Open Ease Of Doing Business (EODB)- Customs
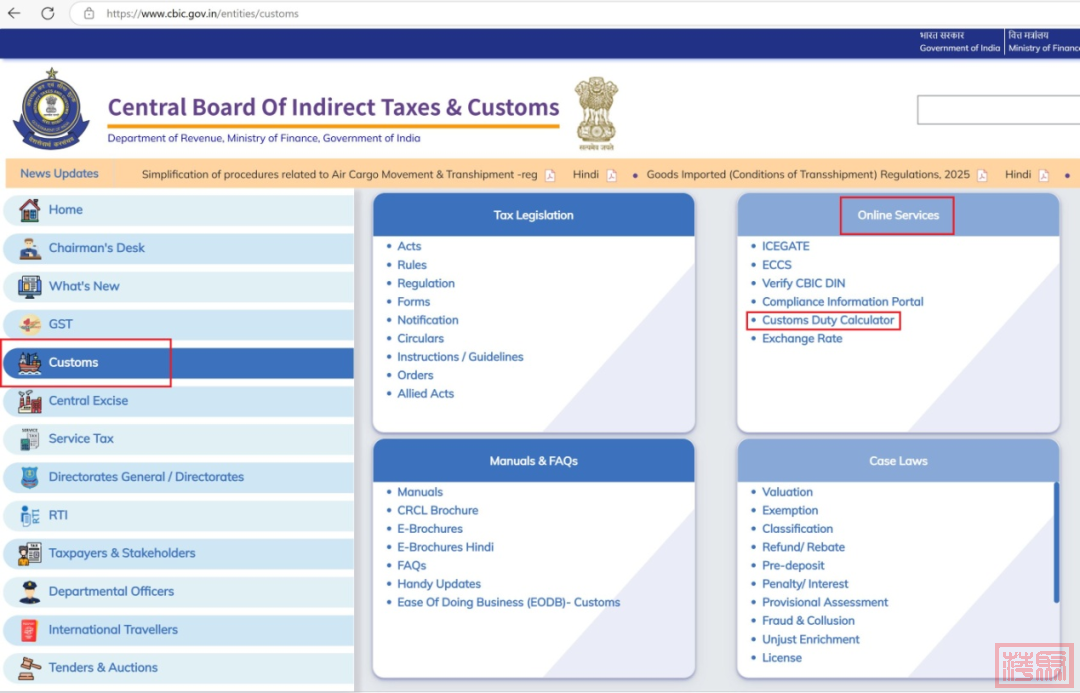Screen dimensions: 1080x693 click(x=508, y=603)
